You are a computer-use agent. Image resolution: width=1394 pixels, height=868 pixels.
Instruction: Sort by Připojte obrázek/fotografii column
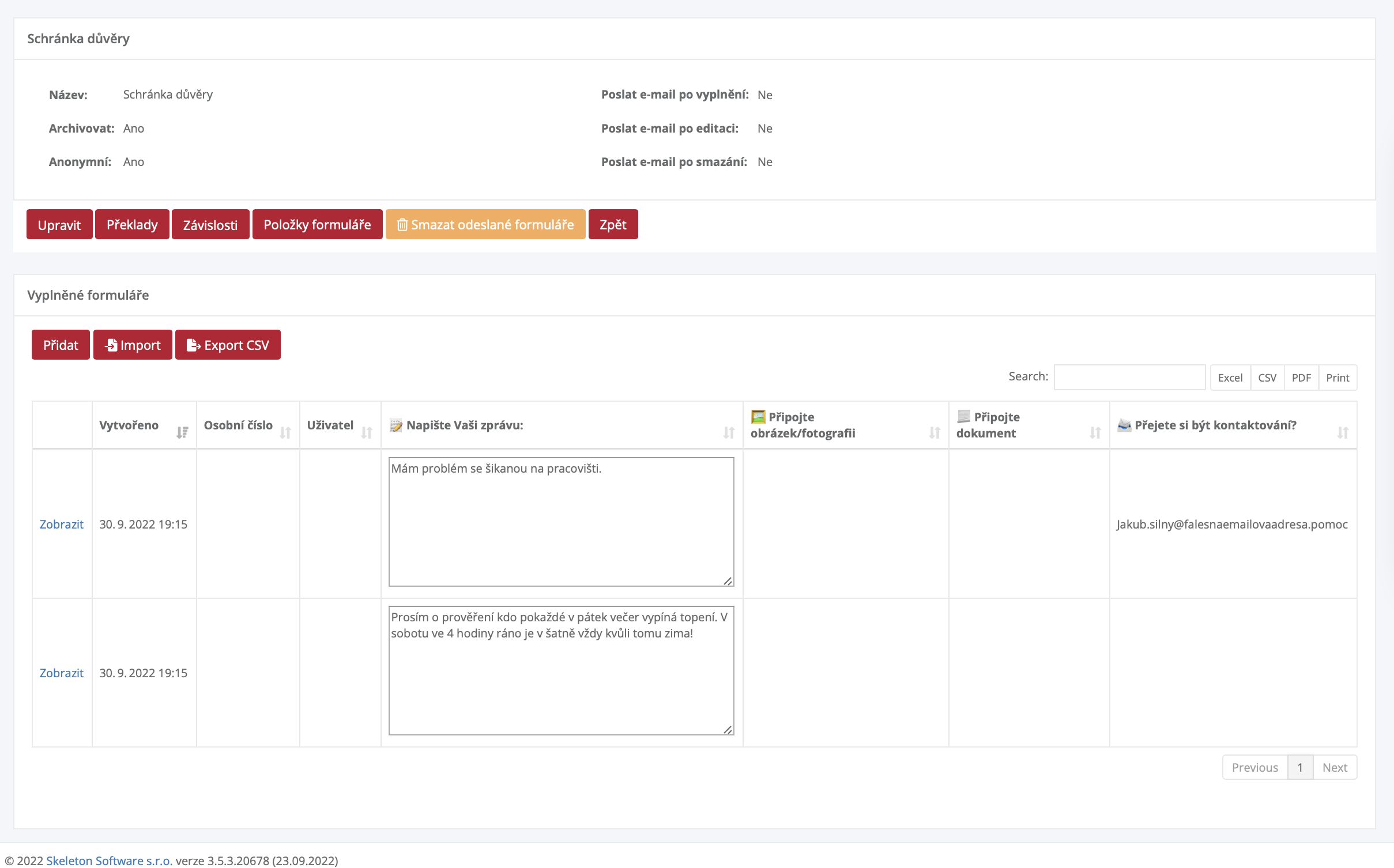(x=935, y=432)
